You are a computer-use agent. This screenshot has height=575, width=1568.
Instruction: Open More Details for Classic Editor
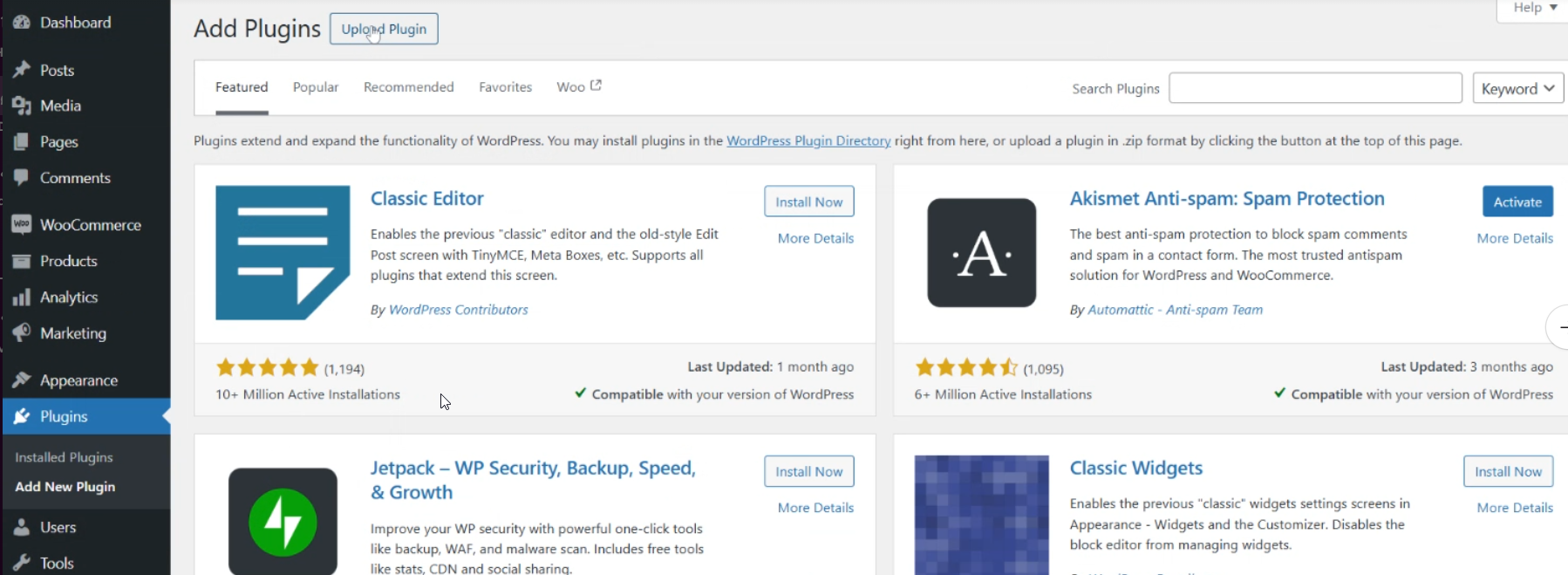[815, 238]
